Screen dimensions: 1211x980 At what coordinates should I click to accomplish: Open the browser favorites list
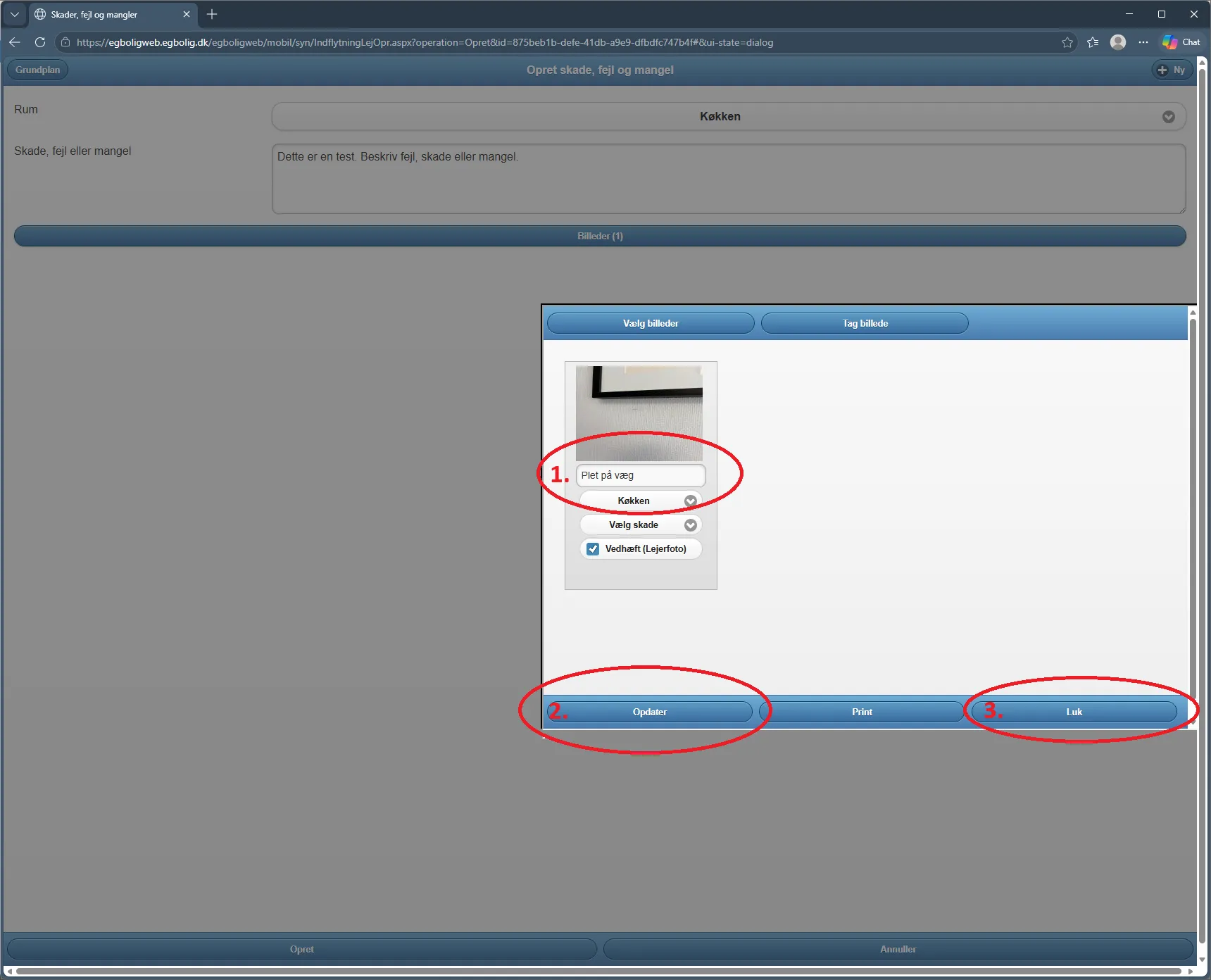[x=1093, y=42]
